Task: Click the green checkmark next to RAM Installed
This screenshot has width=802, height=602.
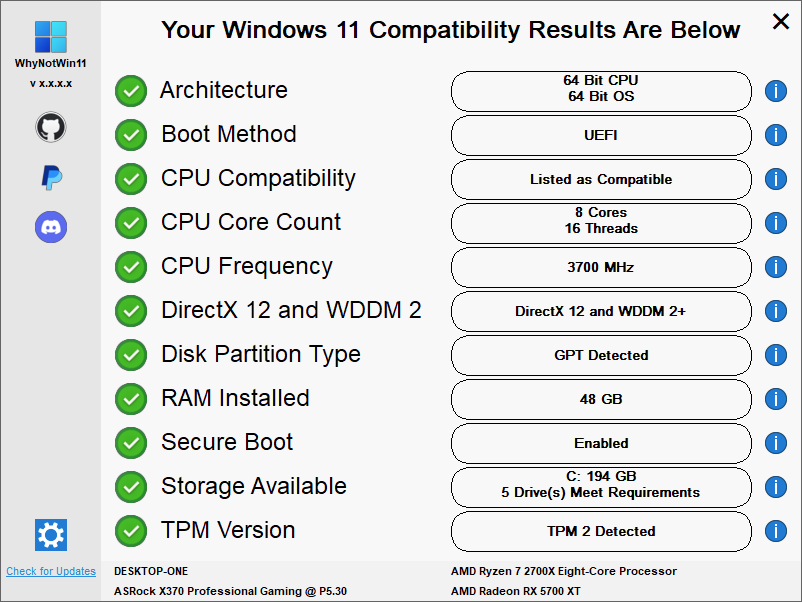Action: [x=131, y=399]
